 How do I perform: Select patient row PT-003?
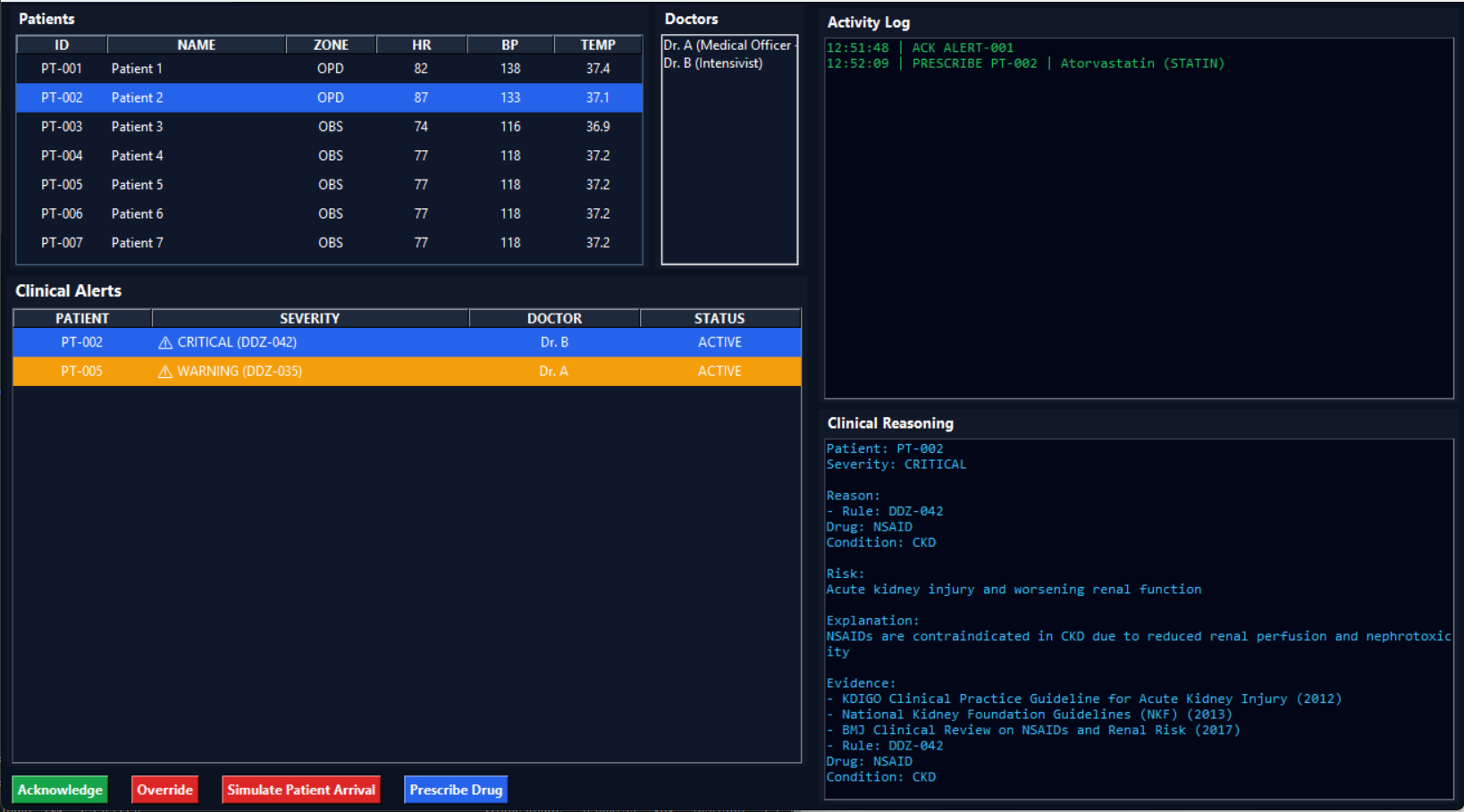pos(329,127)
